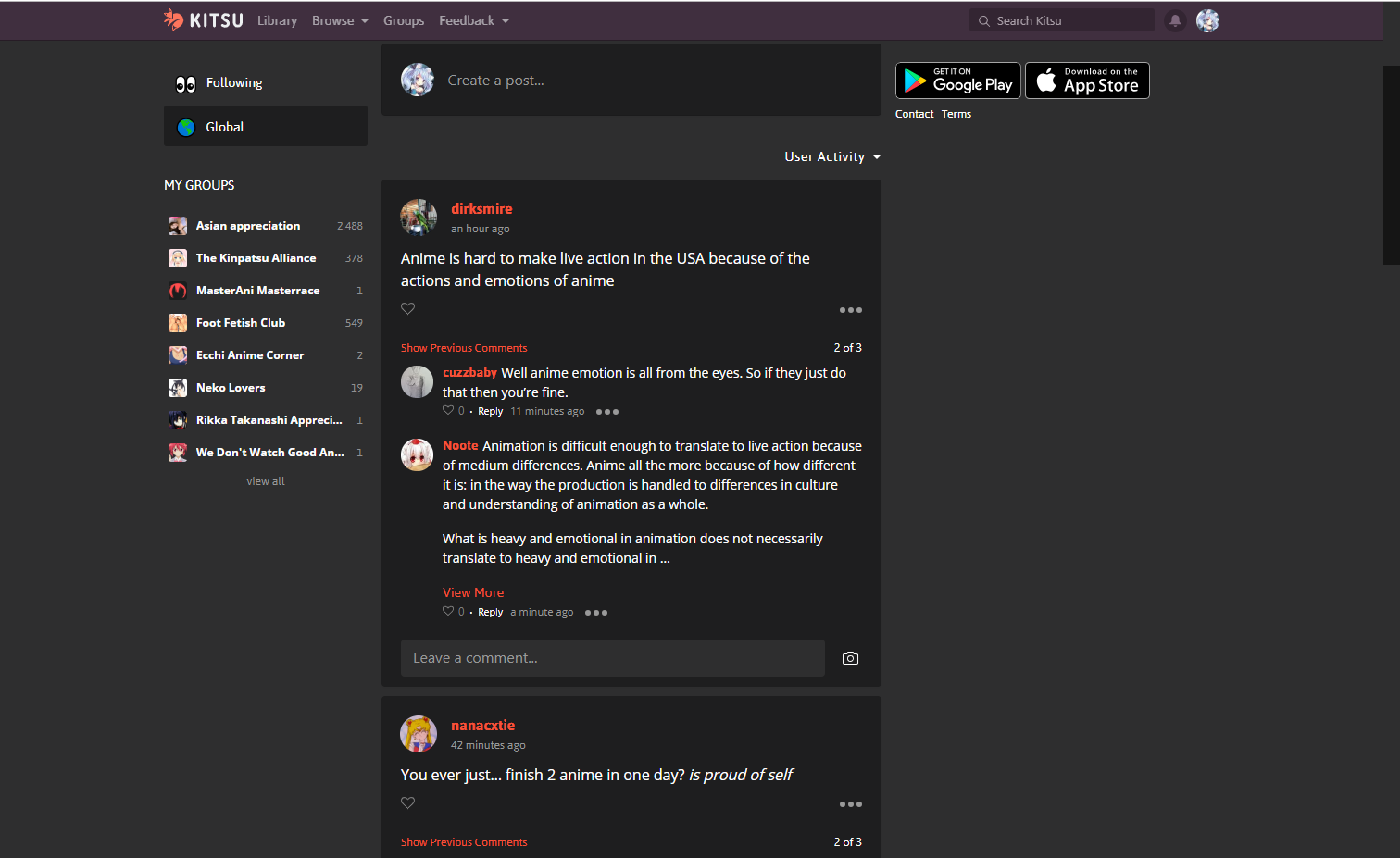Click View More on Noote's comment
The height and width of the screenshot is (858, 1400).
coord(472,591)
